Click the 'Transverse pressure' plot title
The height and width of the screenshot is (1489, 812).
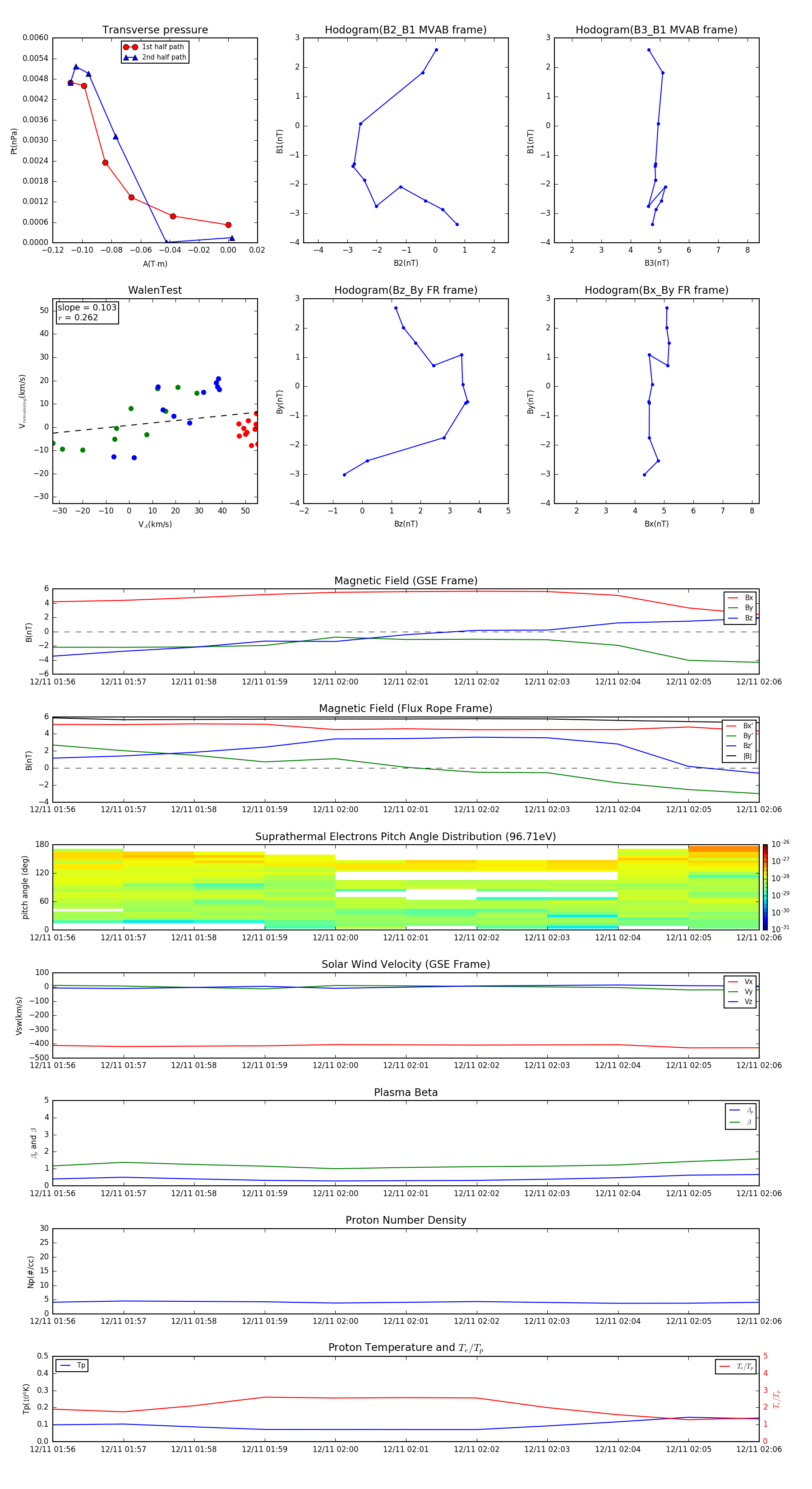pos(155,30)
